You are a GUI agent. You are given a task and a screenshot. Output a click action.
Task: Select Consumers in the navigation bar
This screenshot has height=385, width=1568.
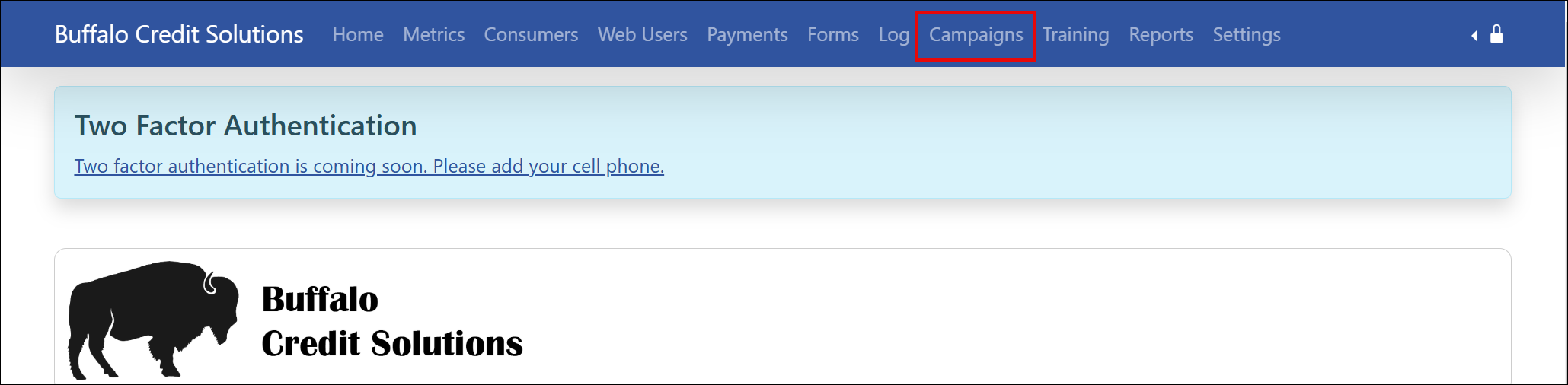pyautogui.click(x=531, y=35)
